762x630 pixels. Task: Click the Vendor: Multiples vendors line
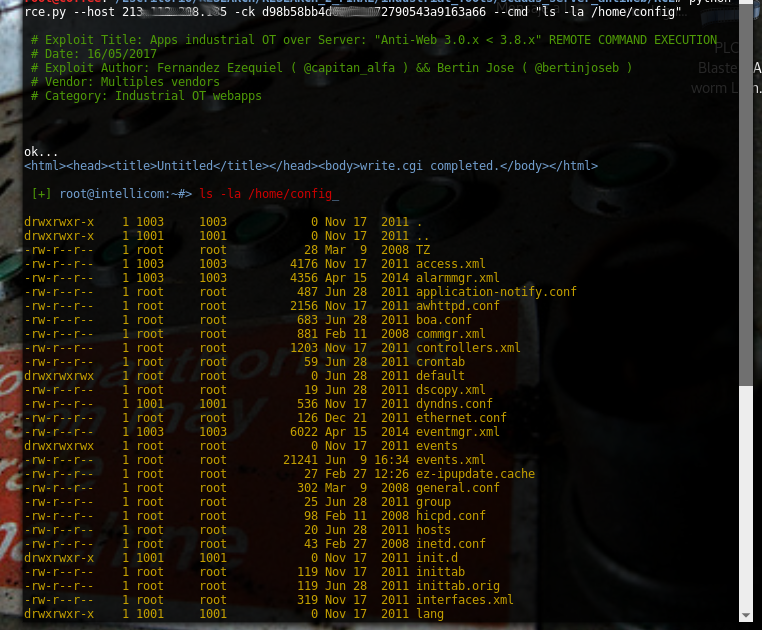pyautogui.click(x=125, y=82)
